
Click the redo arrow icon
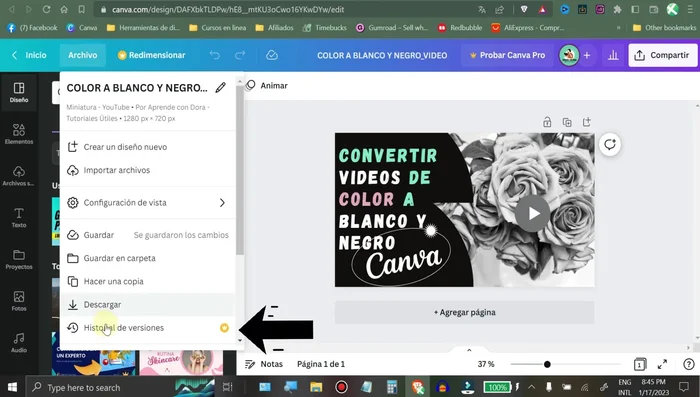(240, 55)
